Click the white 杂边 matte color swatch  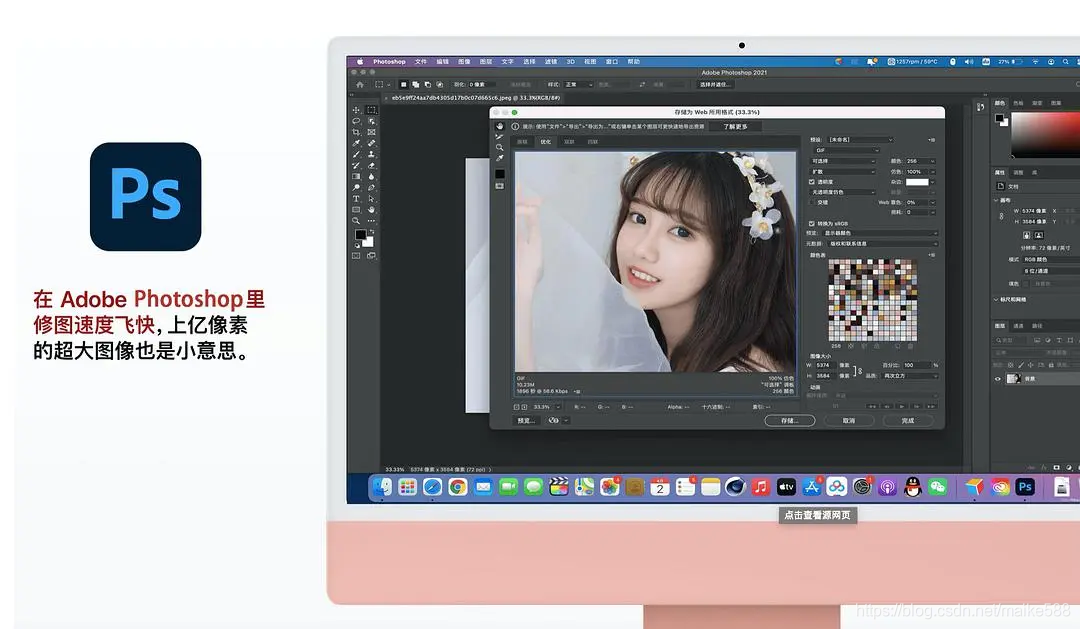point(917,182)
